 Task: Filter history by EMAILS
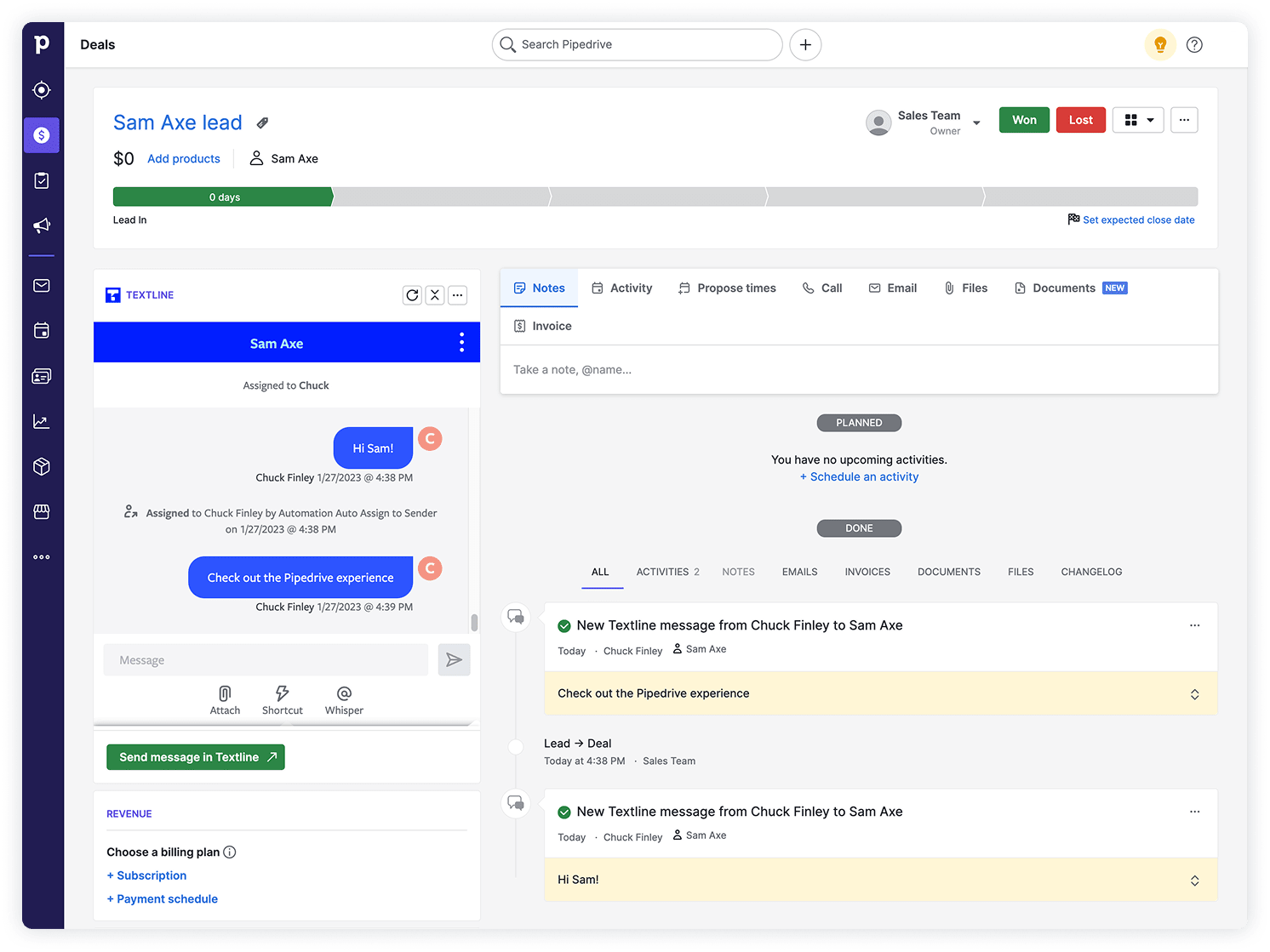799,572
